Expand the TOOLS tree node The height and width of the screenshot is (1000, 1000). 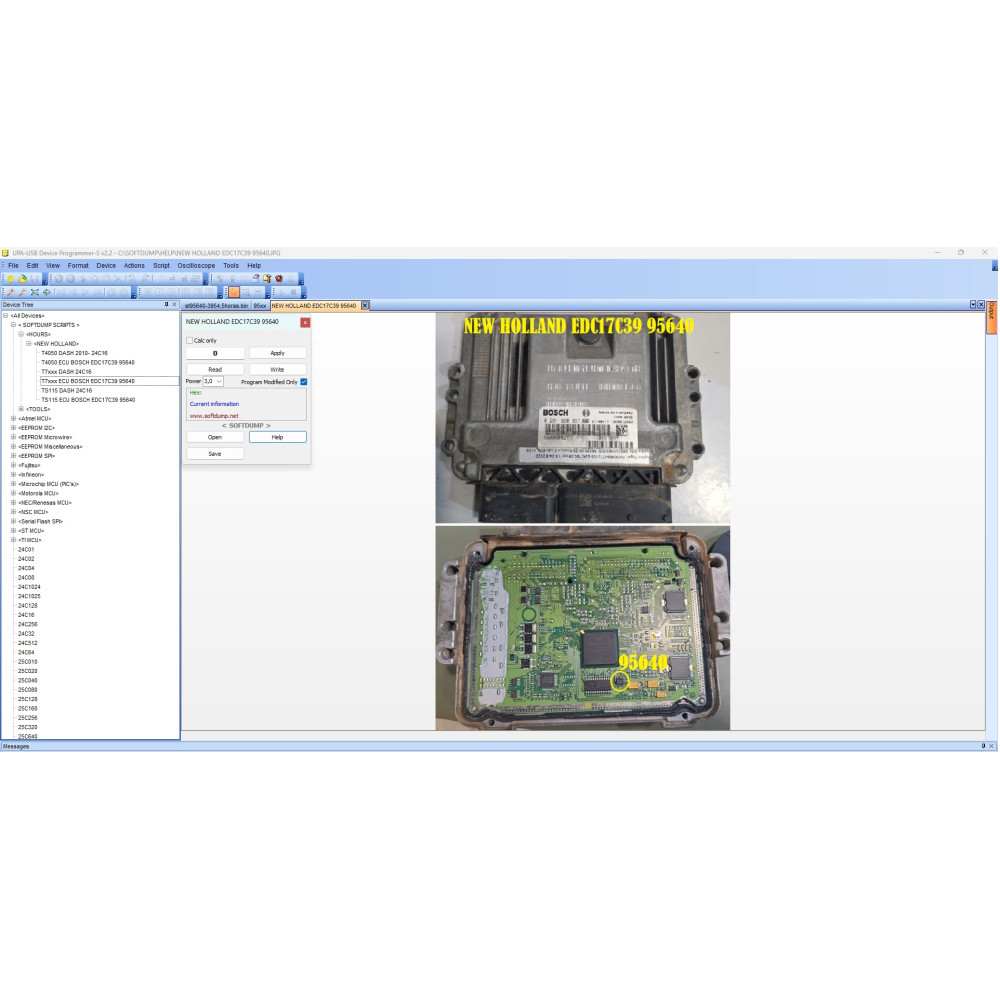click(21, 409)
